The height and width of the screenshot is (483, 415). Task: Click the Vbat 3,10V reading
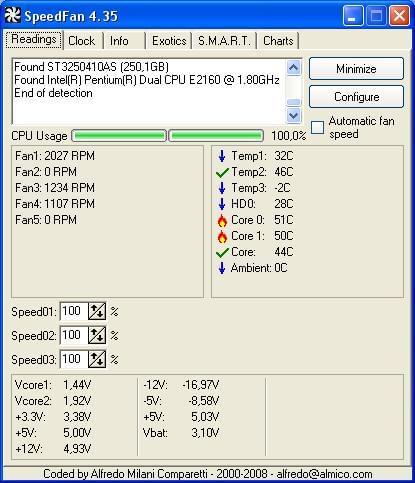click(181, 433)
